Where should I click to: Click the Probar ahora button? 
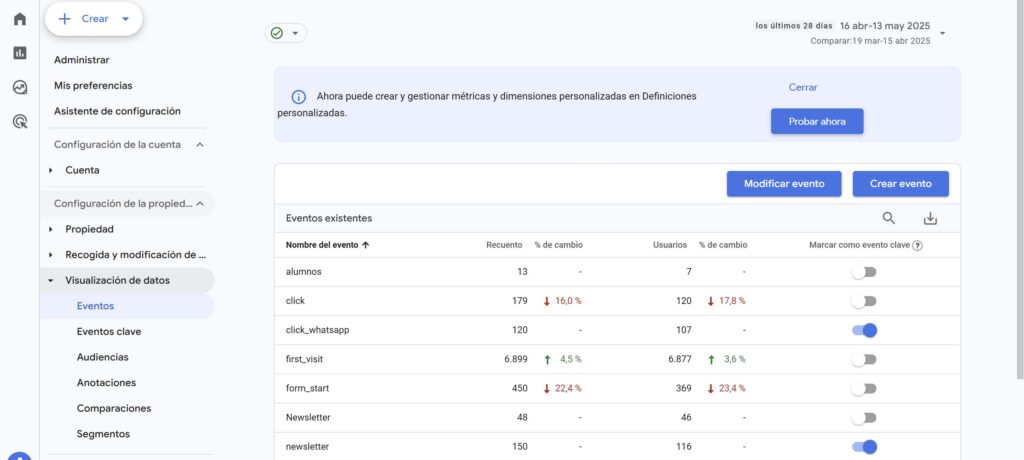click(x=816, y=122)
